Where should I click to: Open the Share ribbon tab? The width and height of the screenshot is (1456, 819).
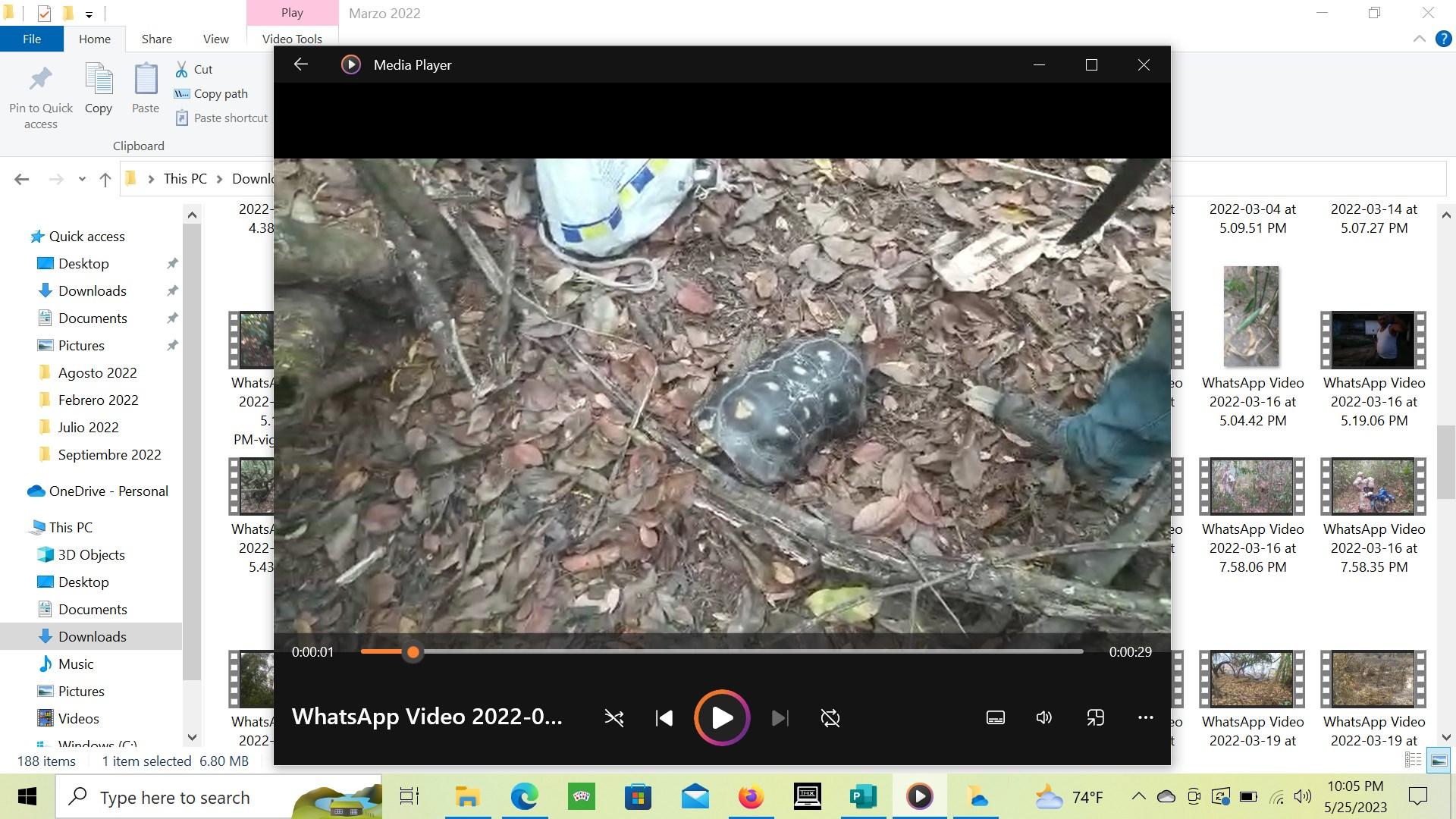point(156,39)
